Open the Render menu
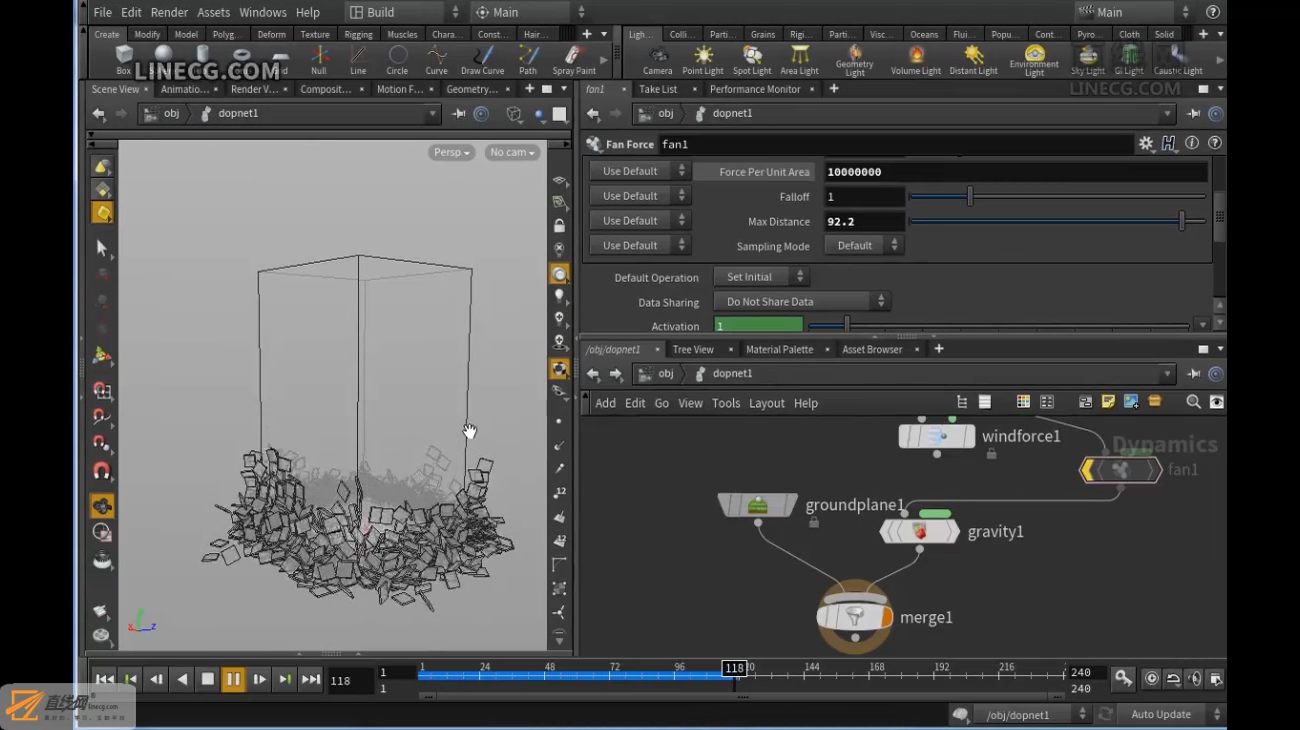Image resolution: width=1300 pixels, height=730 pixels. tap(169, 12)
